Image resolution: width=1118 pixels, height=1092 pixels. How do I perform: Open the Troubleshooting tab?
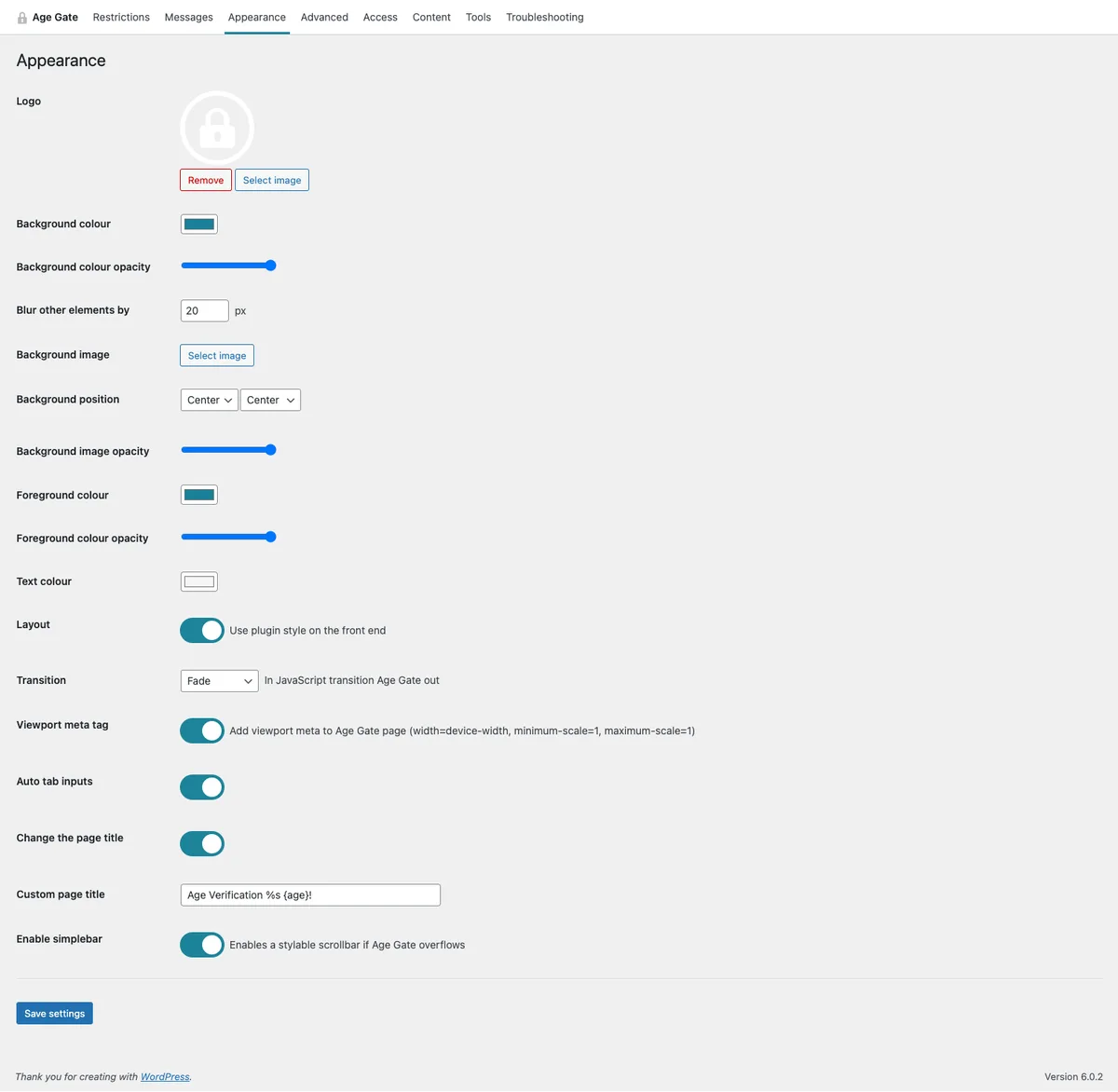[545, 17]
